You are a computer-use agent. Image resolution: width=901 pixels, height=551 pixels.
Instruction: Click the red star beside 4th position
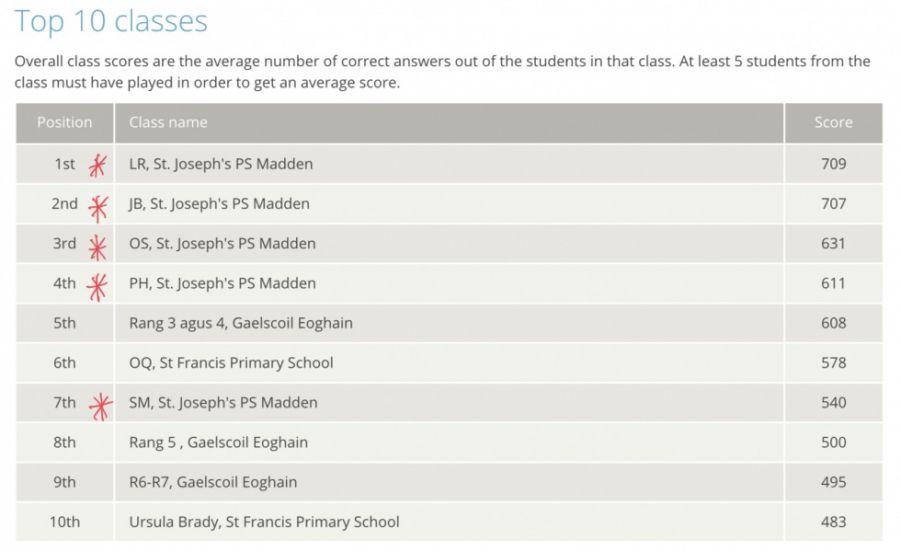point(96,286)
